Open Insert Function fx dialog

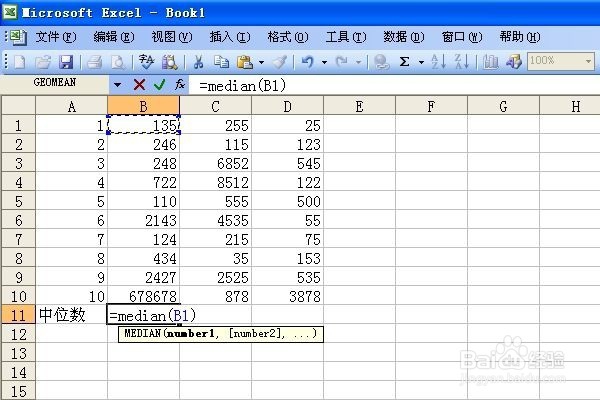(180, 85)
